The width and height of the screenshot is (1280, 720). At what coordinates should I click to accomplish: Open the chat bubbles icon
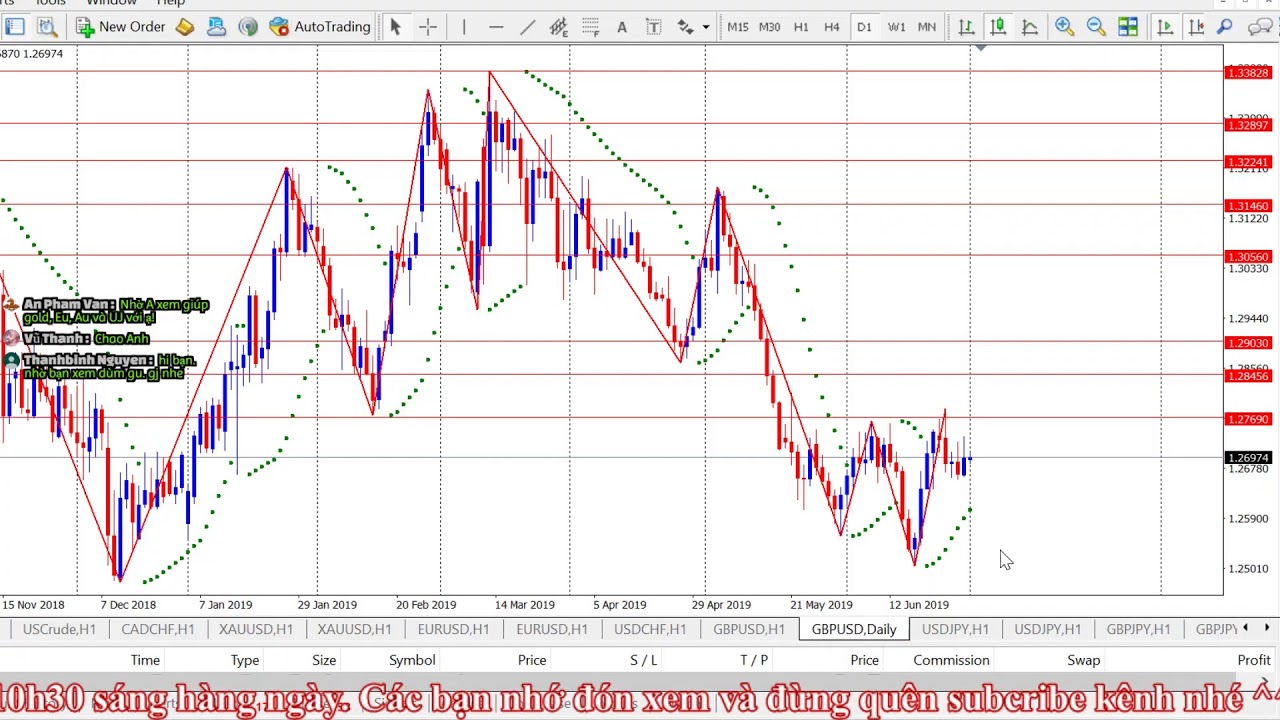coord(1262,27)
